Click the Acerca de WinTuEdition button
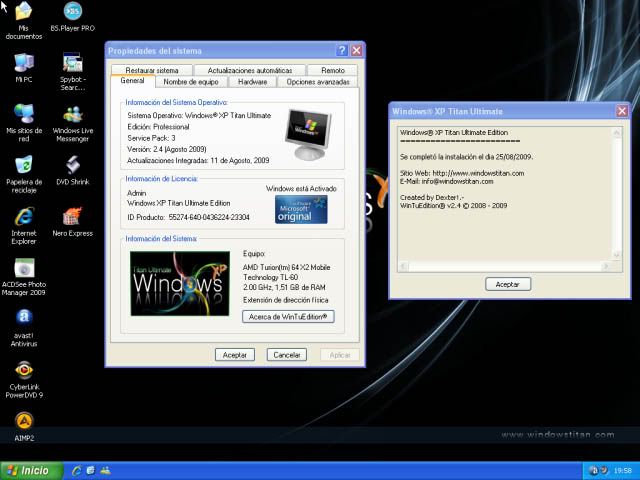The height and width of the screenshot is (480, 640). [288, 317]
